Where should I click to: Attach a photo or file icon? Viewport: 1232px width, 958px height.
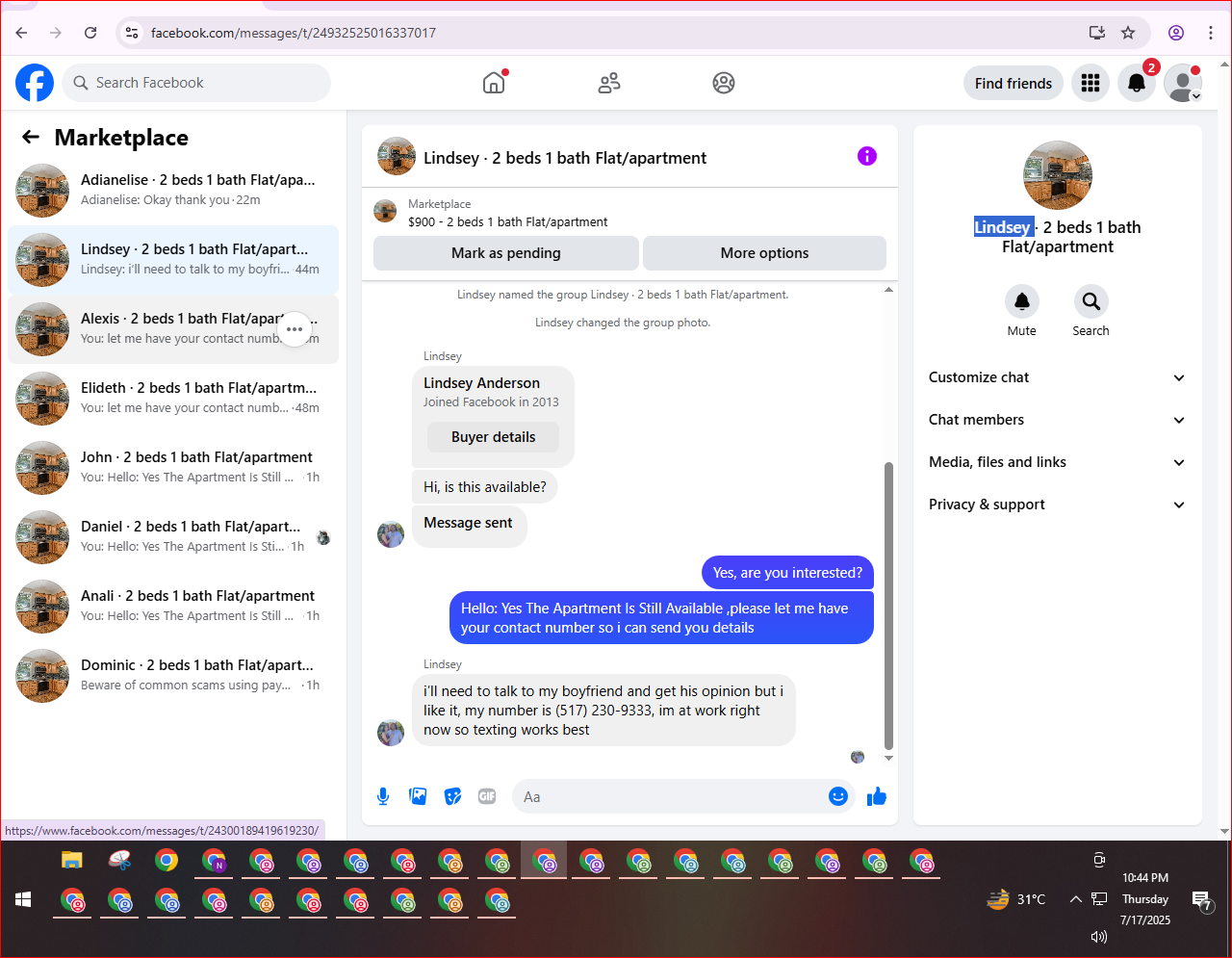(x=418, y=796)
